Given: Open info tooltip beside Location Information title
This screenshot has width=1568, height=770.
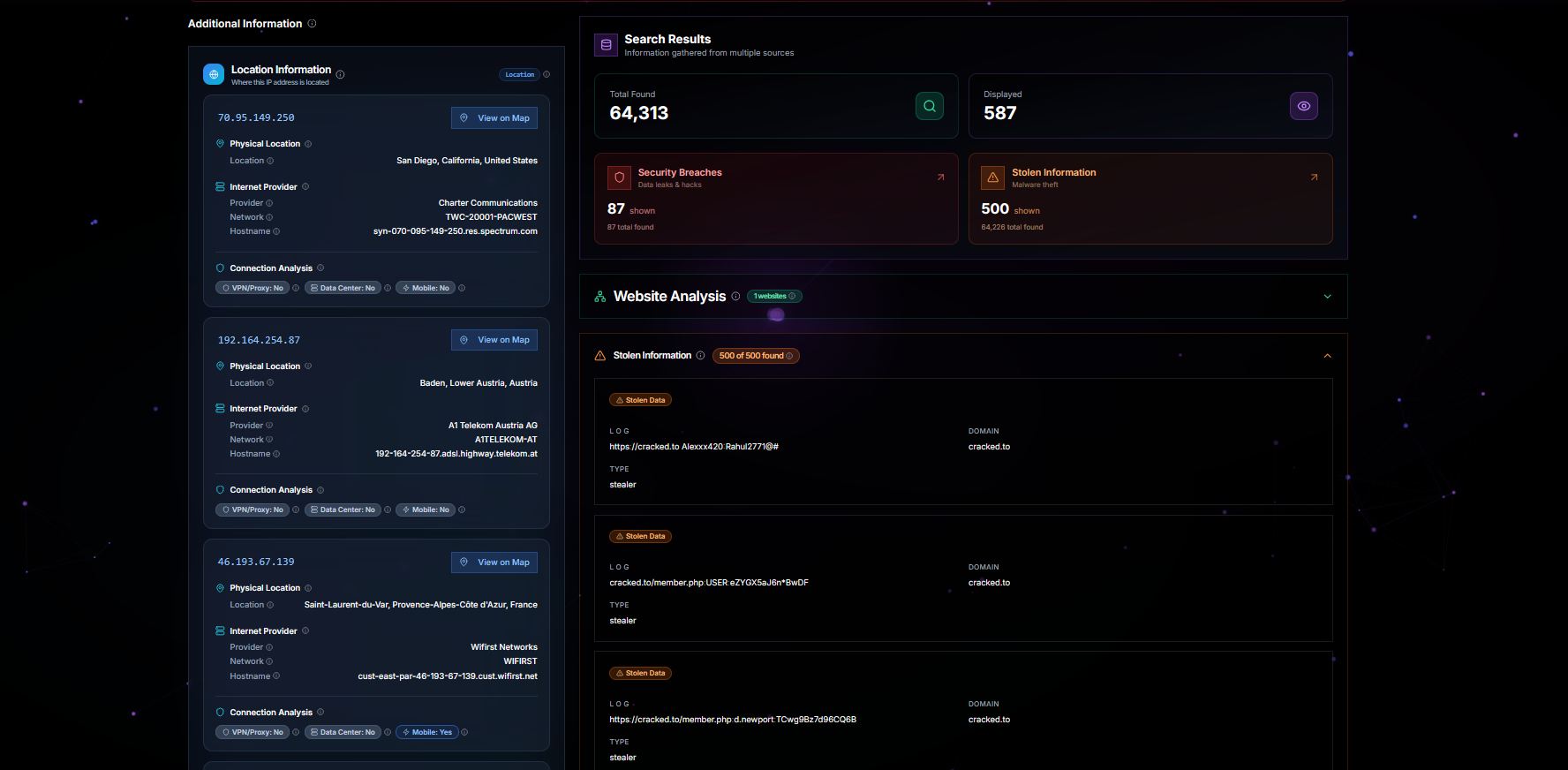Looking at the screenshot, I should [x=340, y=75].
